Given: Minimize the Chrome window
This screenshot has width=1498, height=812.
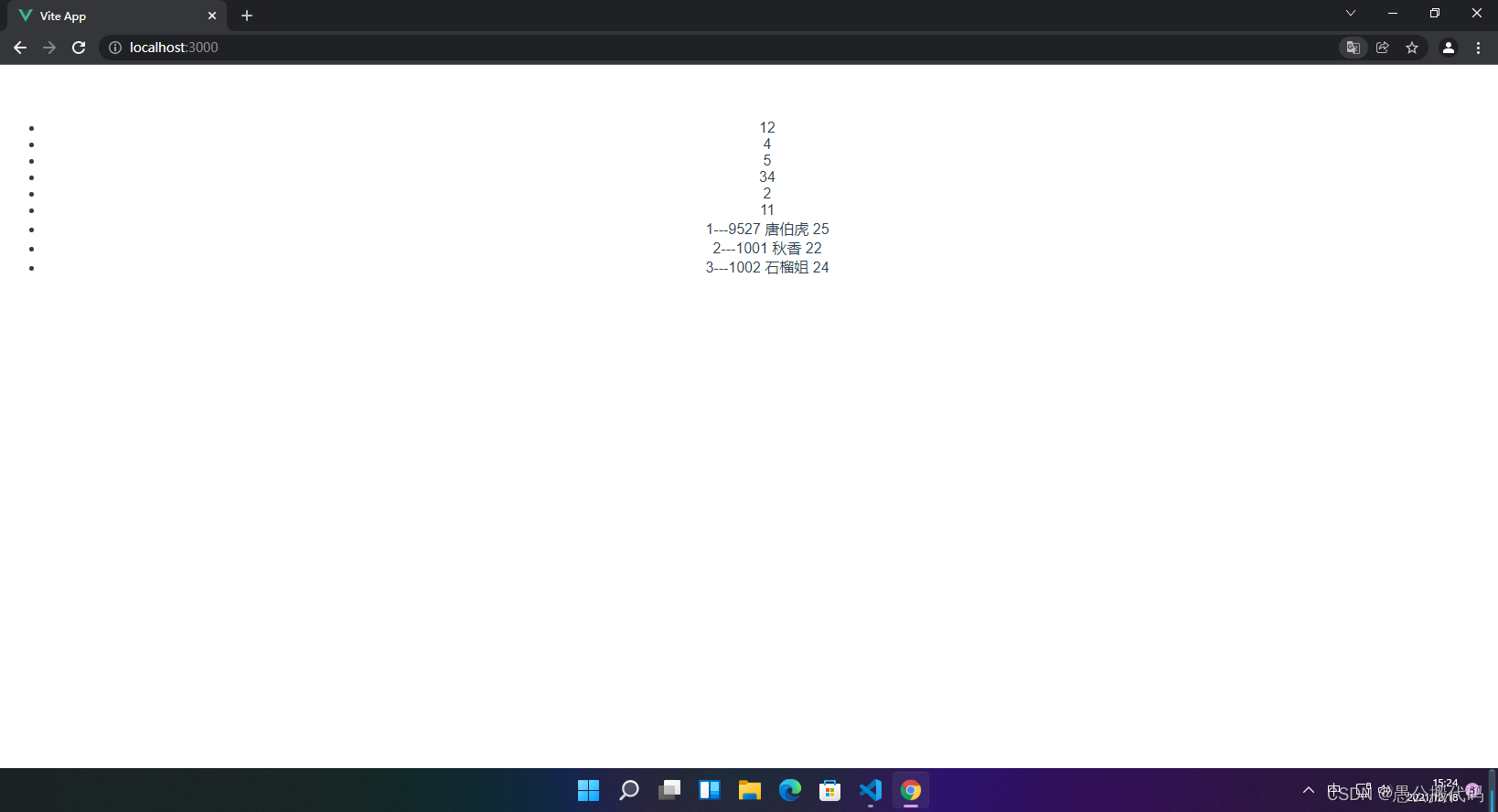Looking at the screenshot, I should [1393, 13].
